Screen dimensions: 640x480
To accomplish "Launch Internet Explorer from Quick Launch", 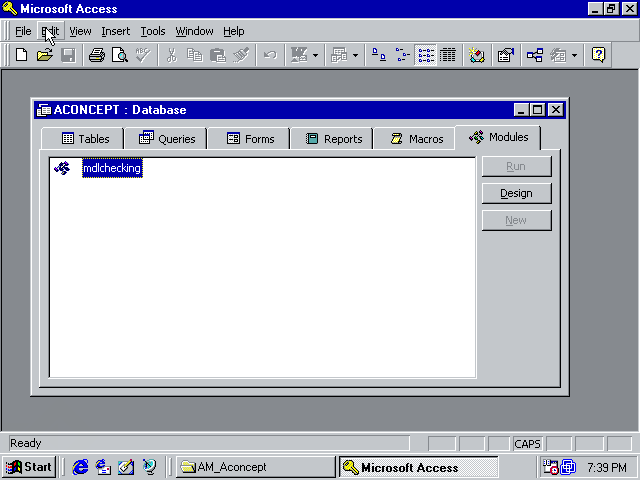I will click(80, 467).
